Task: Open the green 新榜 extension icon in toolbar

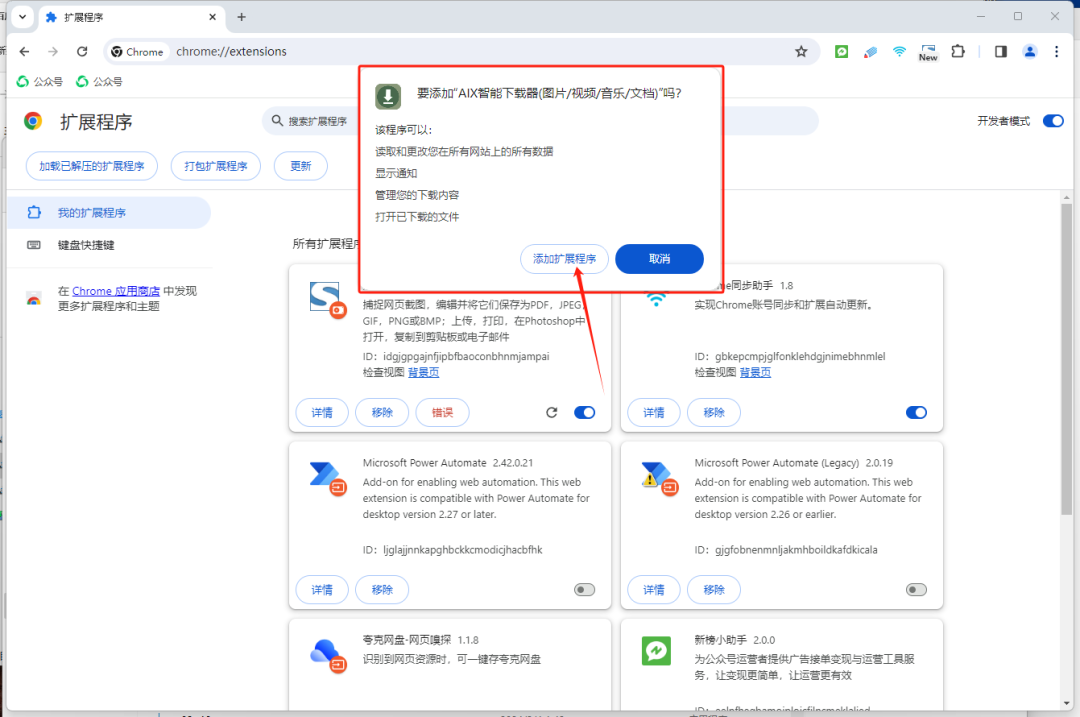Action: [x=842, y=52]
